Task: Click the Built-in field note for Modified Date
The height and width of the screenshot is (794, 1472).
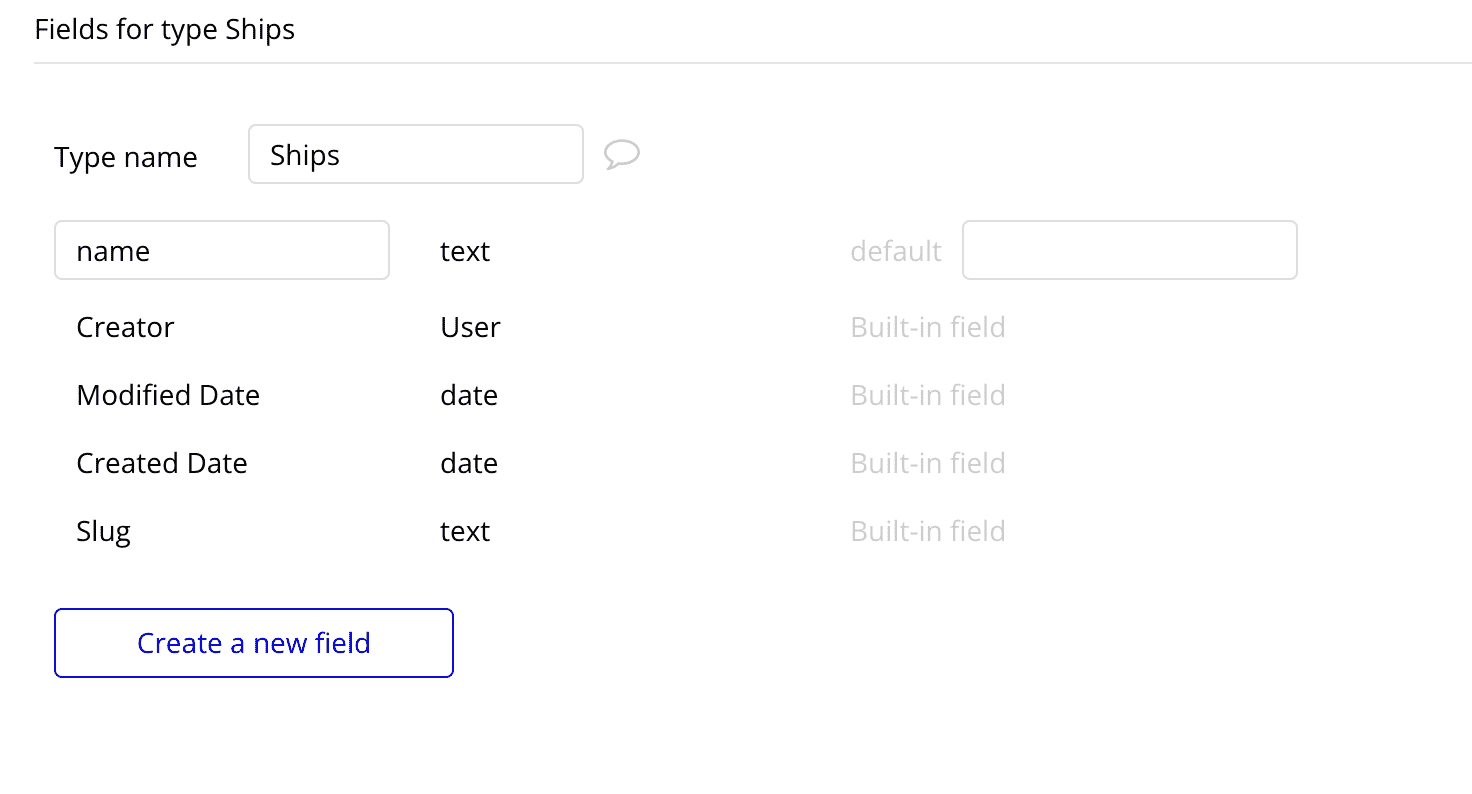Action: (928, 395)
